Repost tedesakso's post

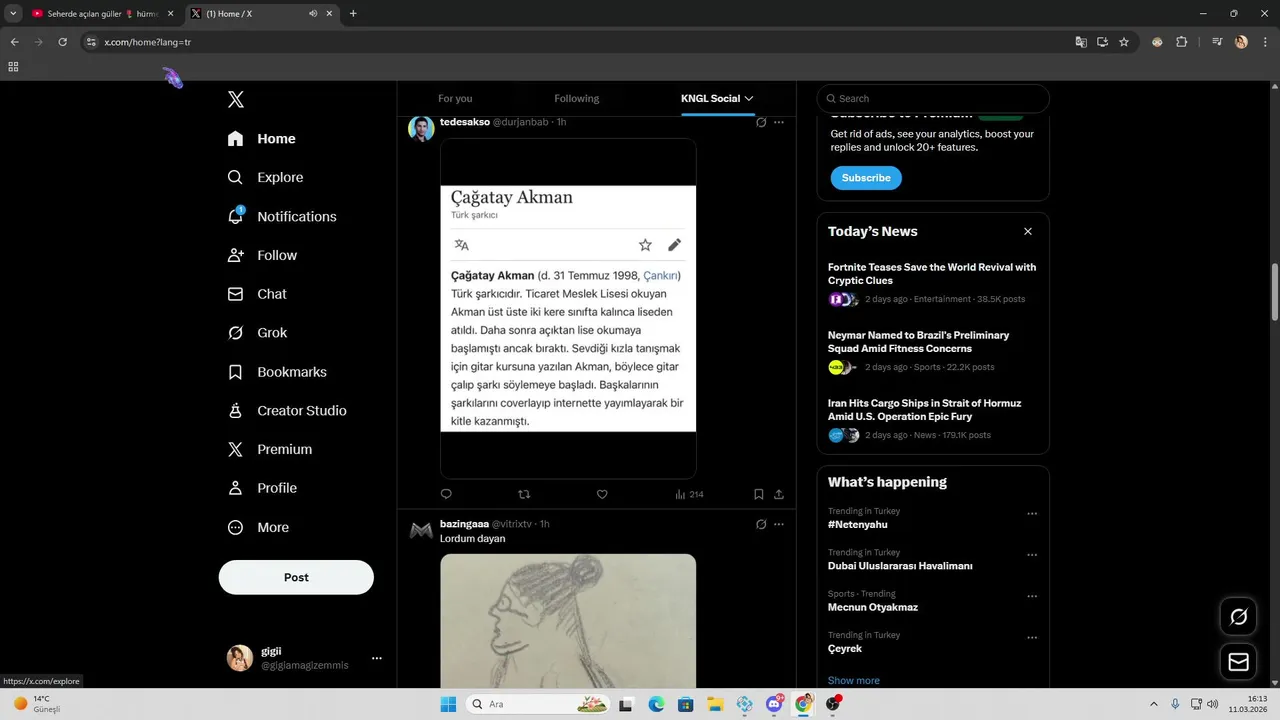pos(524,494)
